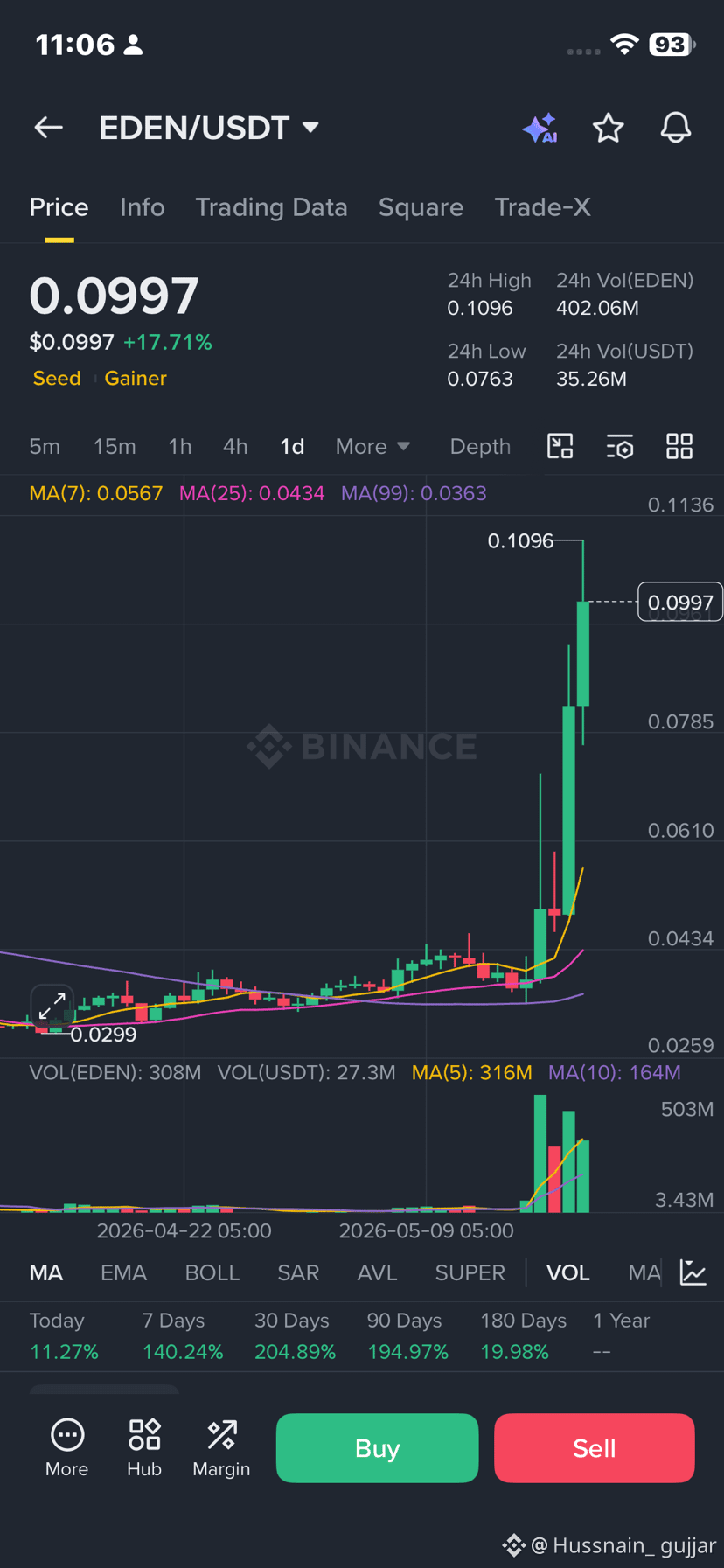
Task: Tap the +17.71% price change value
Action: coord(168,342)
